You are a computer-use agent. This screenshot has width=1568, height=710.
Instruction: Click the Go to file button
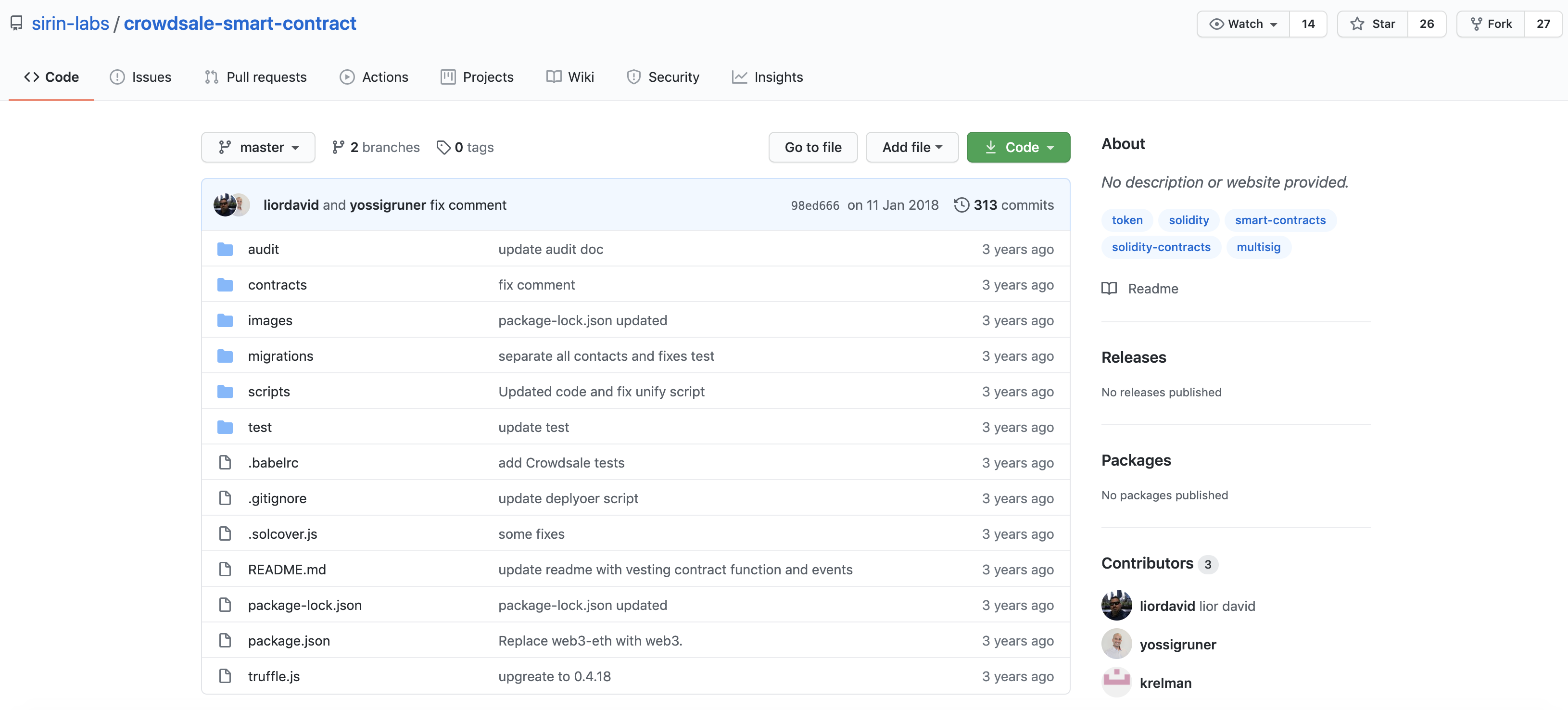(x=812, y=147)
